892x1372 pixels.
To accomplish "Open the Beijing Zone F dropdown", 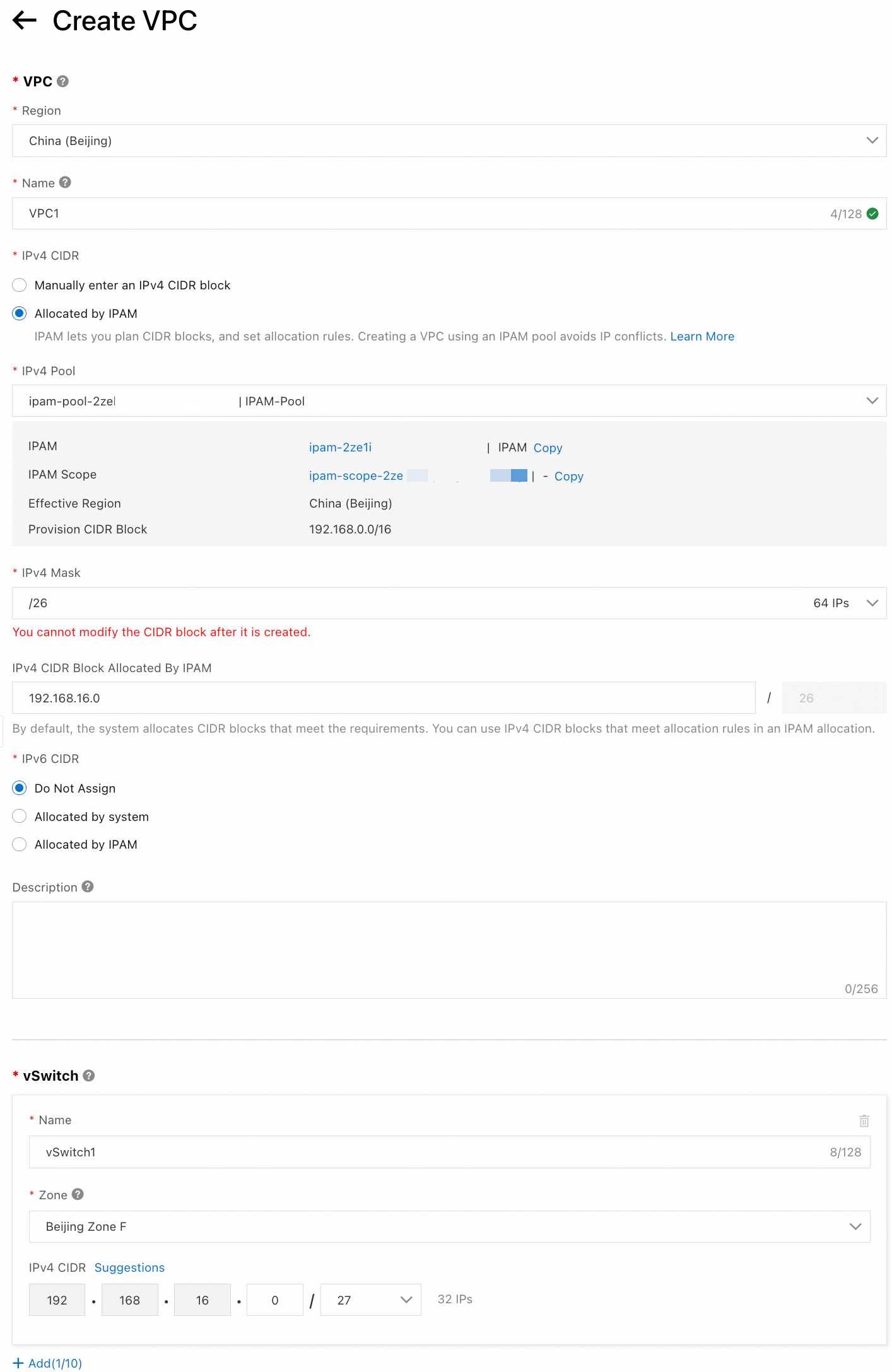I will pos(449,1226).
